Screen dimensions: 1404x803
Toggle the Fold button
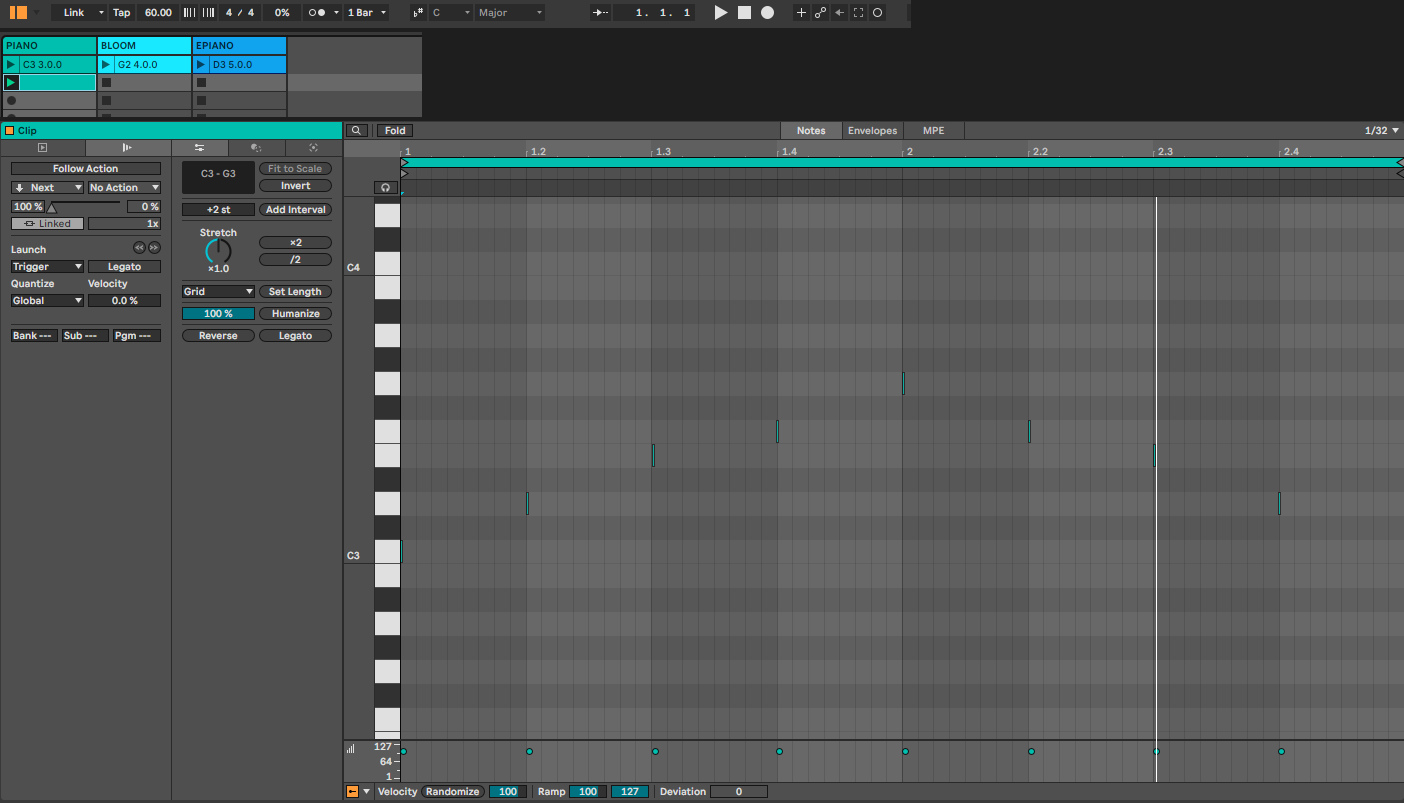pyautogui.click(x=395, y=130)
